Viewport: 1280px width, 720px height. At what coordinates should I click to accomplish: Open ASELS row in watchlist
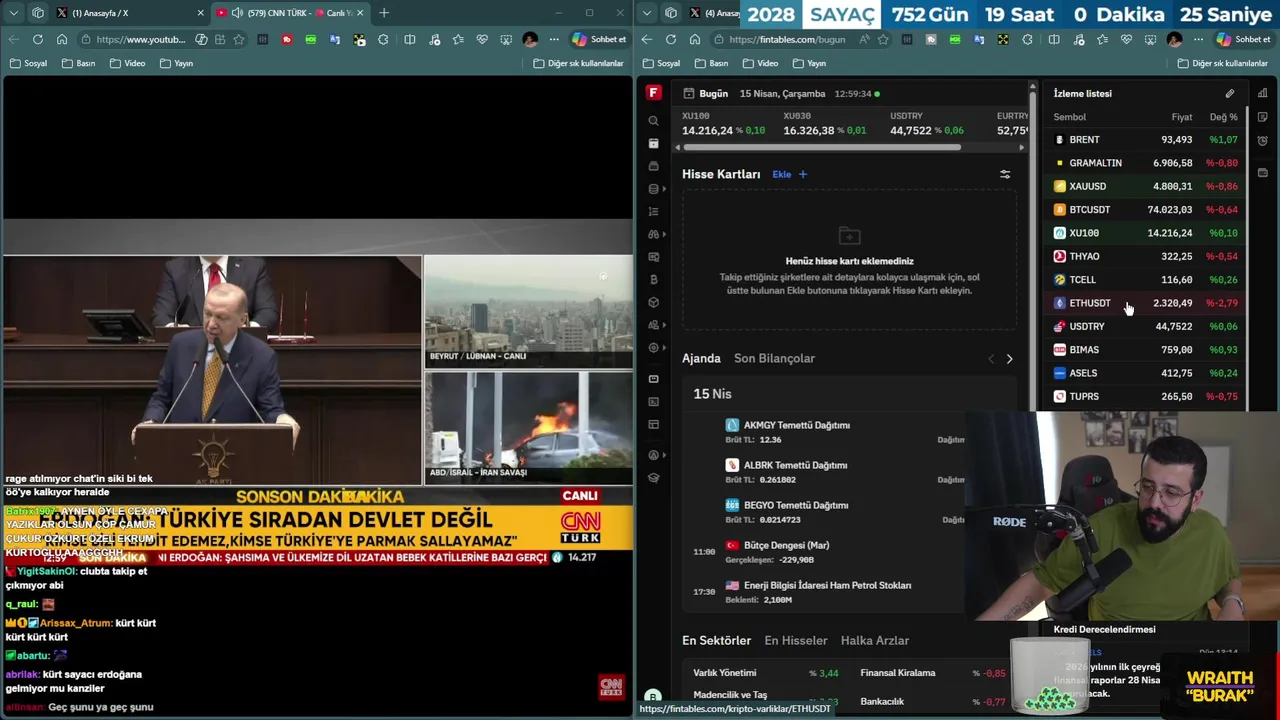click(1144, 373)
